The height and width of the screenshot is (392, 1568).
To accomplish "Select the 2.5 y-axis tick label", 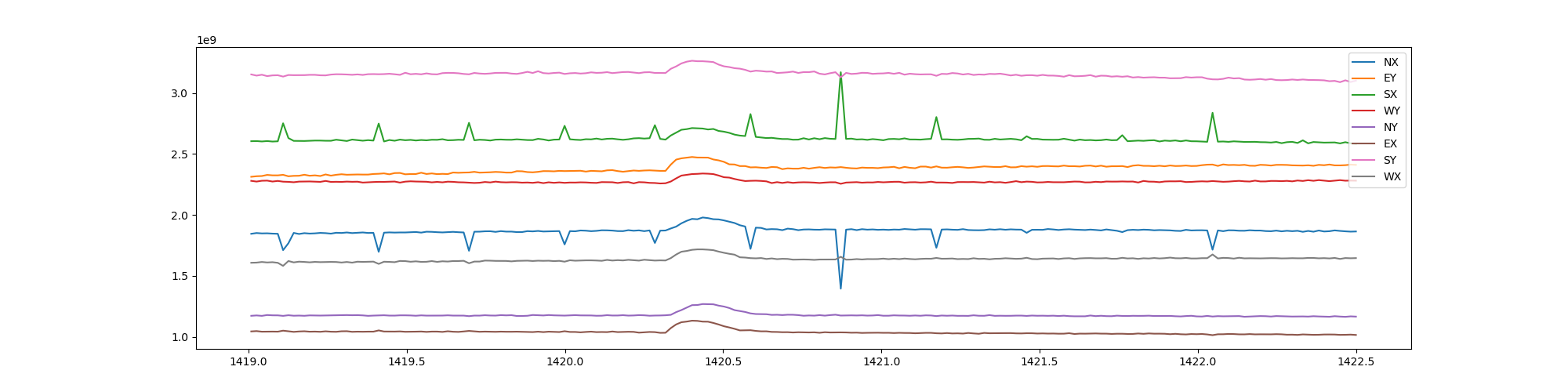I will (180, 154).
